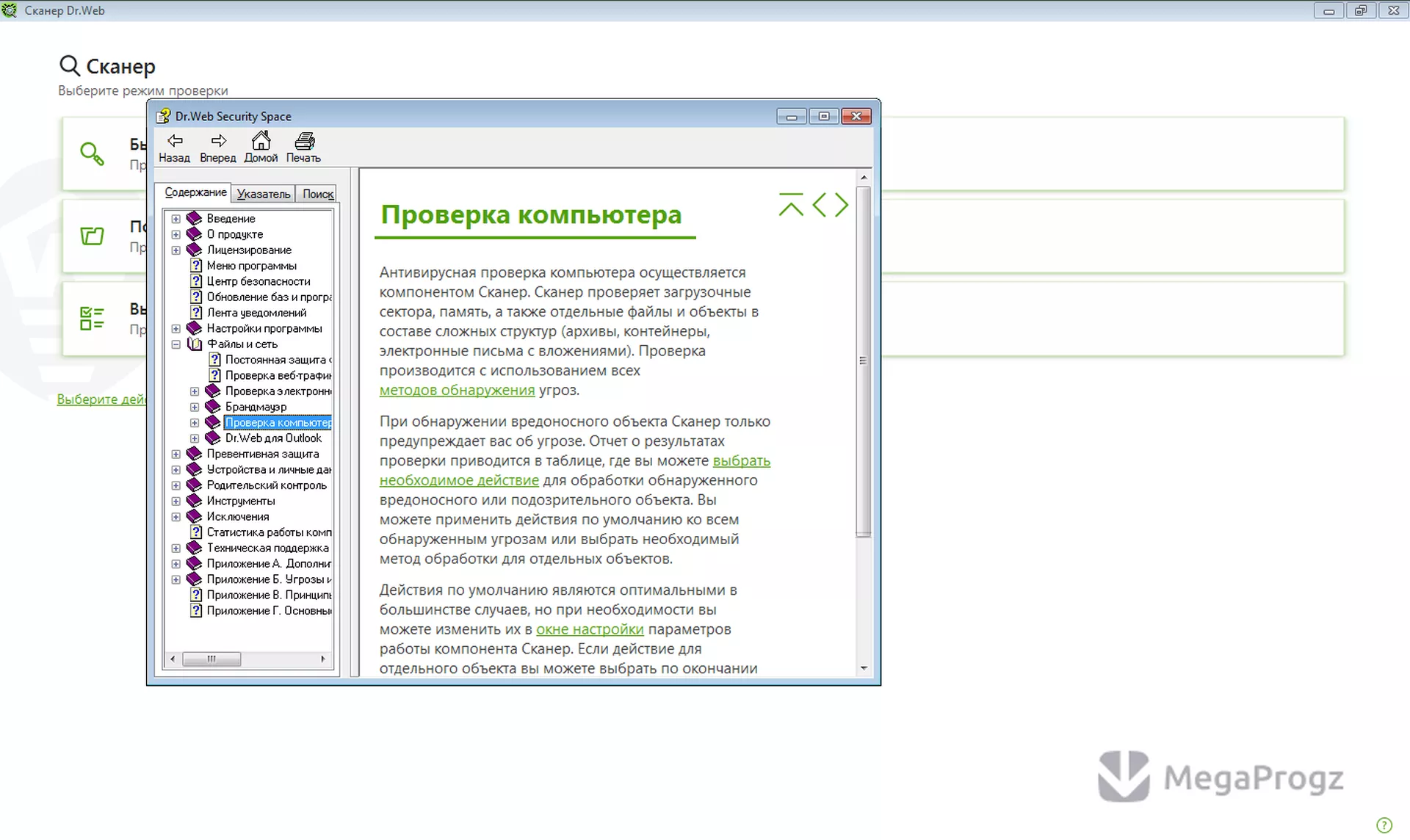Follow the методов обнаружения link

[457, 390]
